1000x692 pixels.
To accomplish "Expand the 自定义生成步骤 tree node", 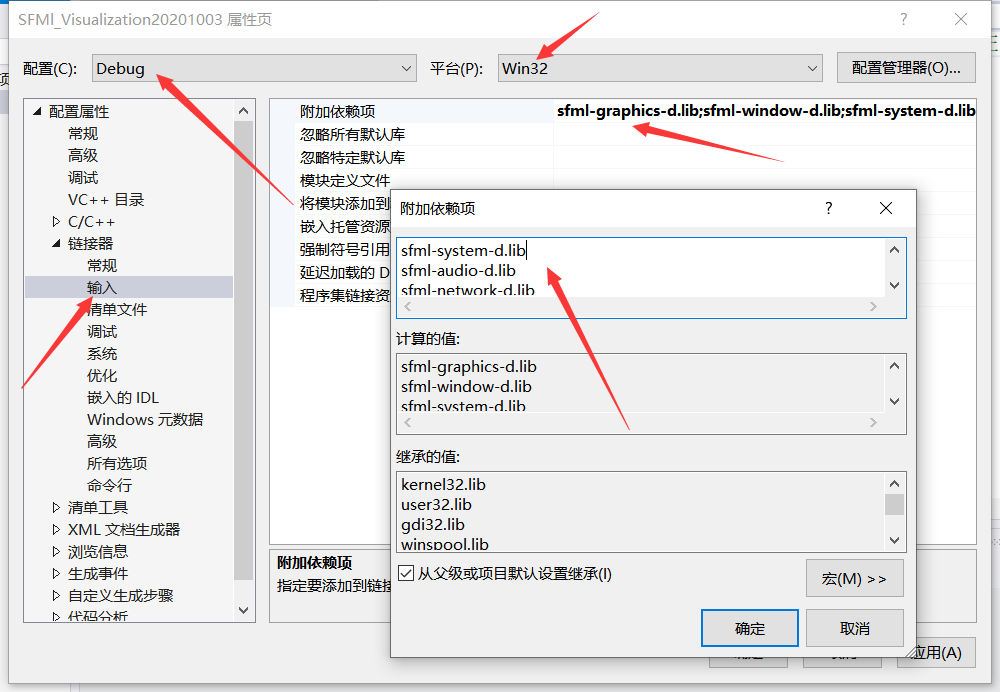I will click(x=56, y=596).
